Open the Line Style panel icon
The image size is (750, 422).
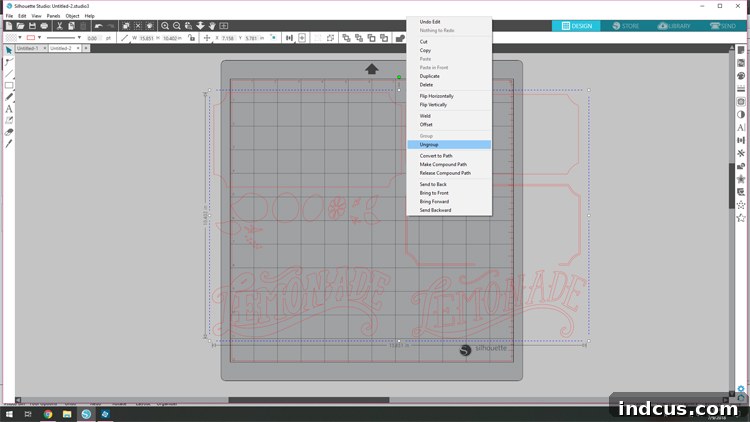tap(741, 89)
